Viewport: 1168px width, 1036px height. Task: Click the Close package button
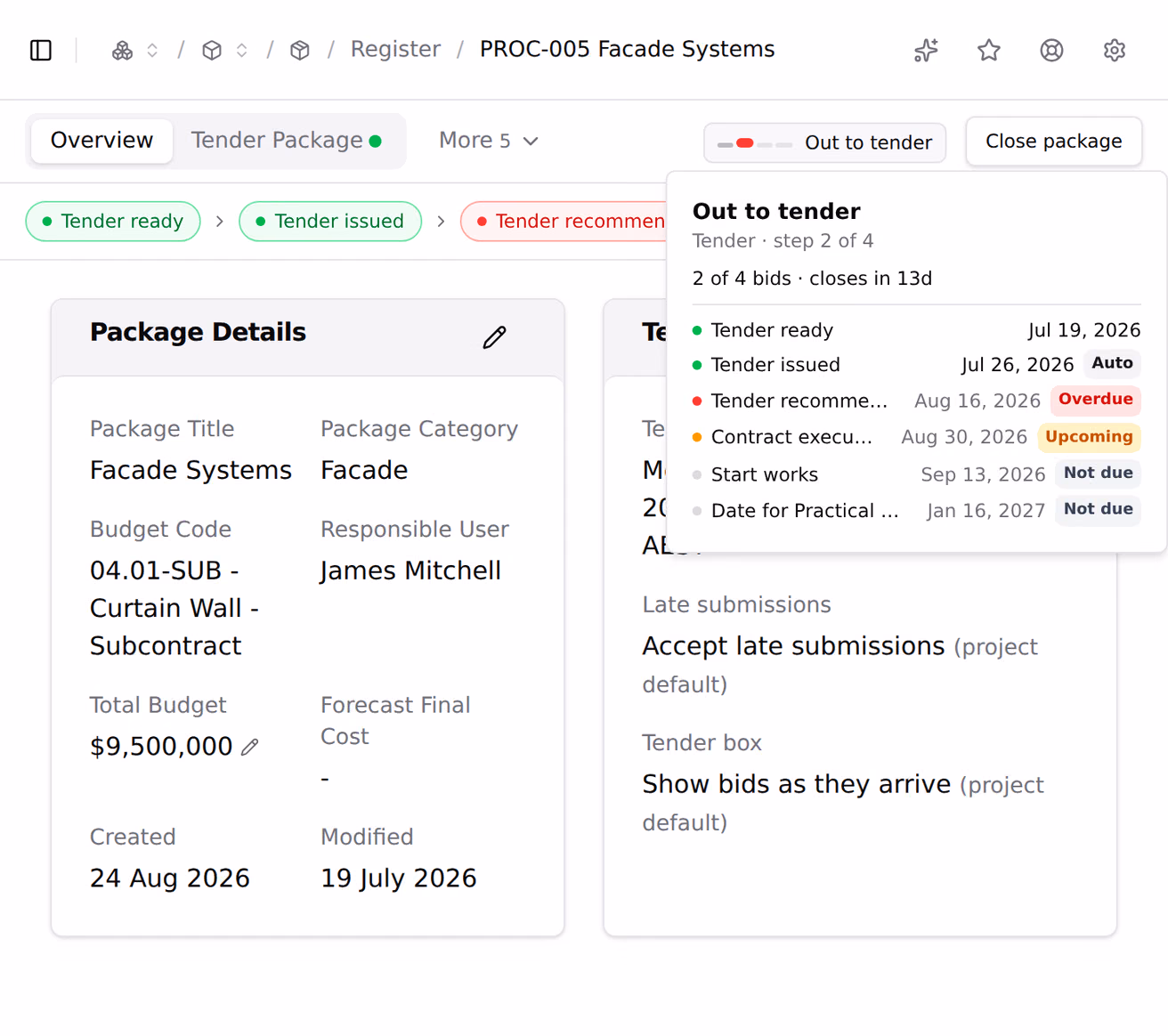coord(1054,142)
